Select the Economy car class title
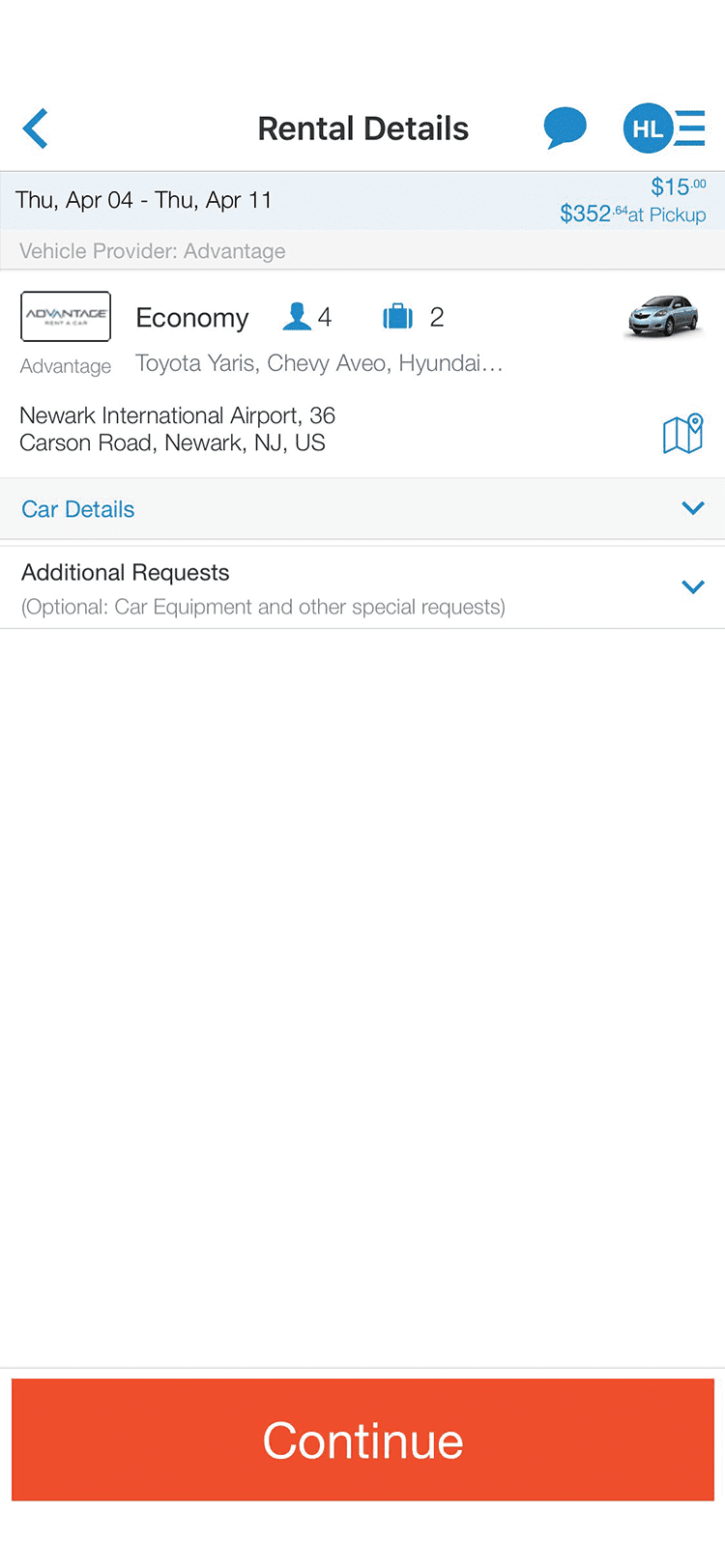The image size is (725, 1568). click(192, 318)
